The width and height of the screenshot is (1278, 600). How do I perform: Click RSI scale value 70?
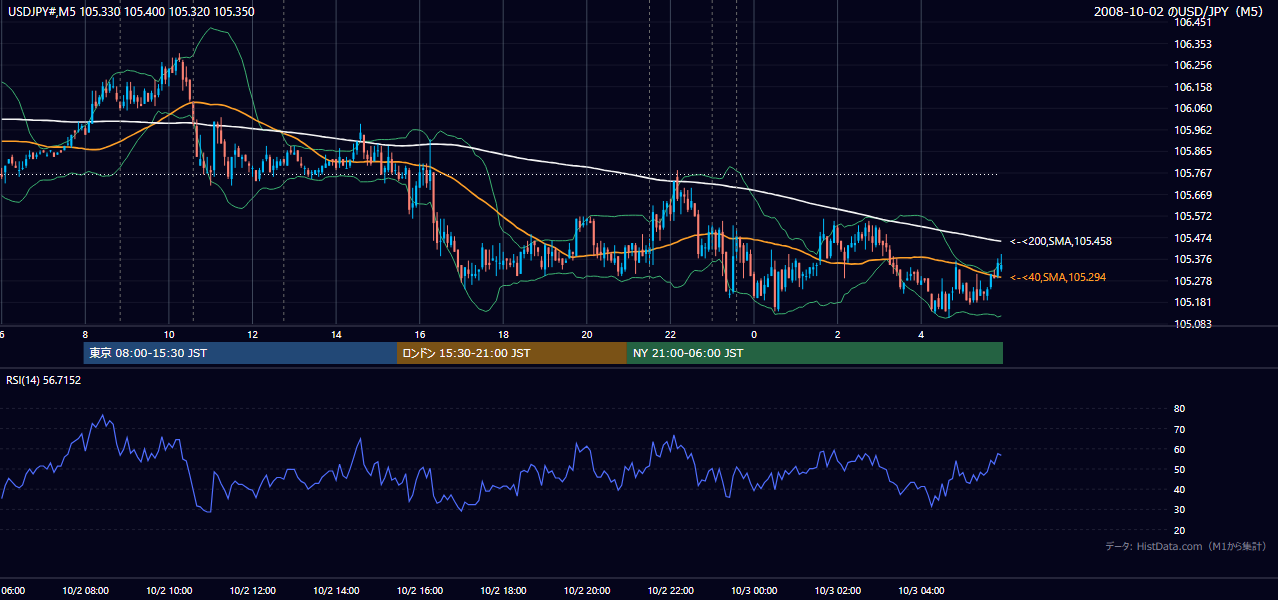(x=1179, y=429)
